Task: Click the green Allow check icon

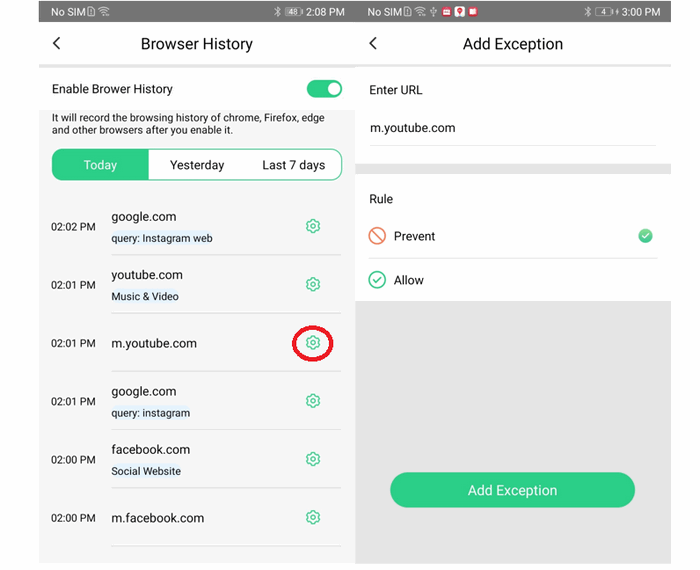Action: [x=377, y=280]
